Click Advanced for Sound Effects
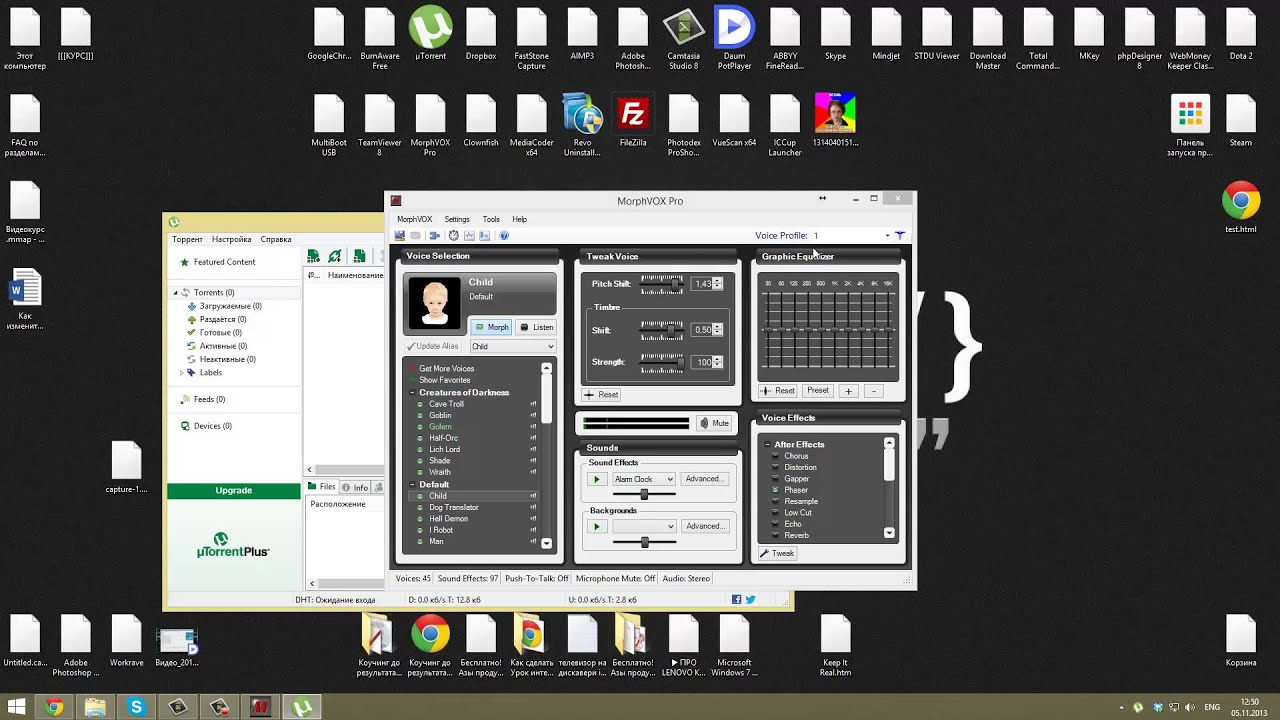 (704, 479)
